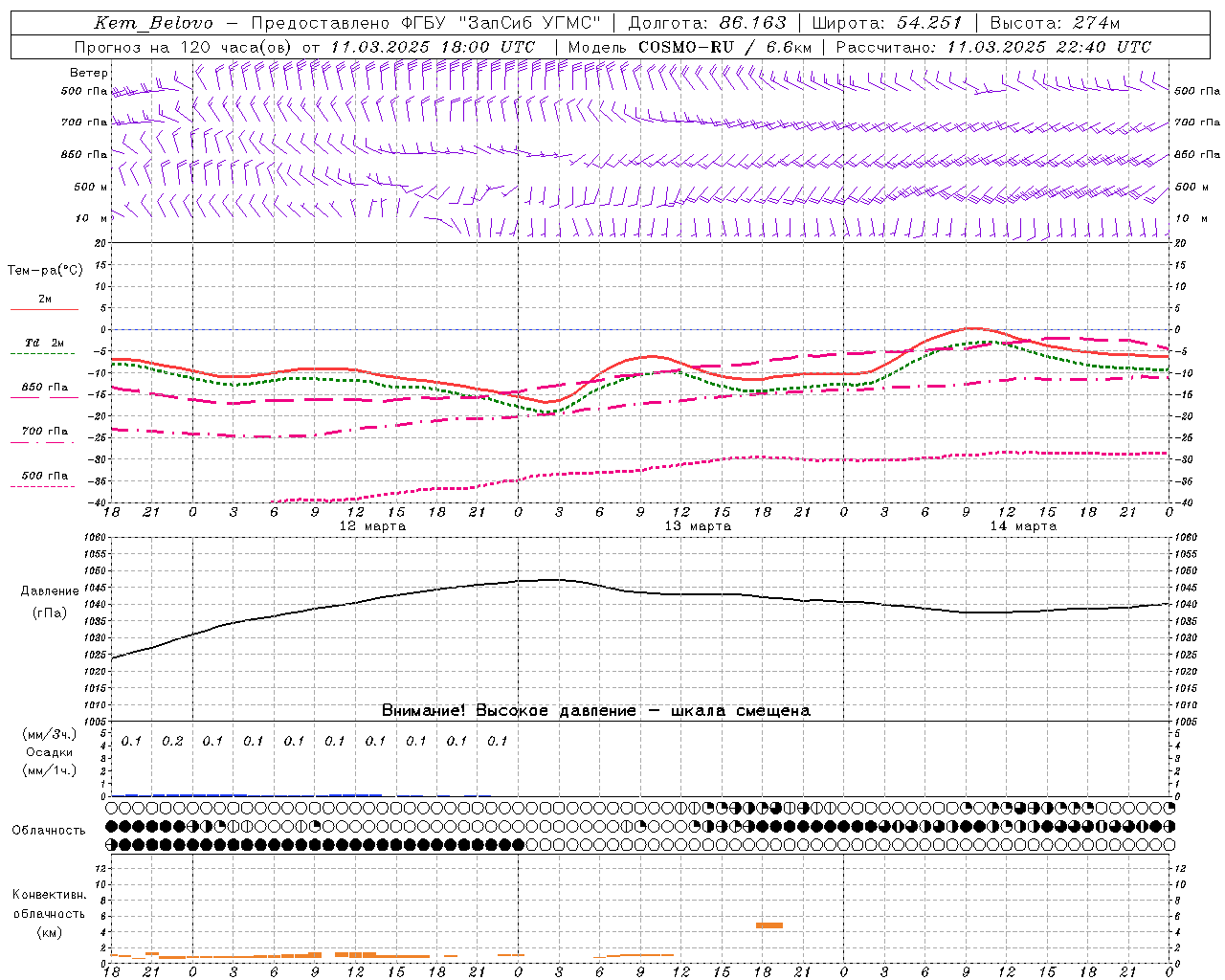Click the calculation time 11.03.2025 22:40 UTC
Viewport: 1225px width, 980px height.
1049,47
